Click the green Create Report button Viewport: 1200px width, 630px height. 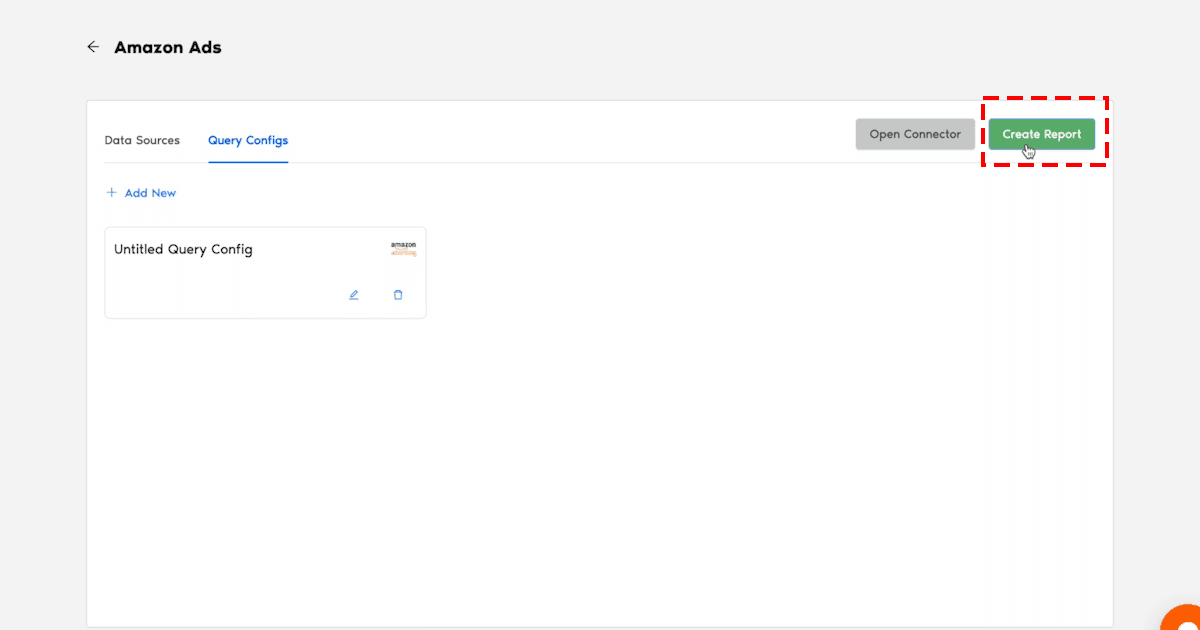click(x=1041, y=134)
